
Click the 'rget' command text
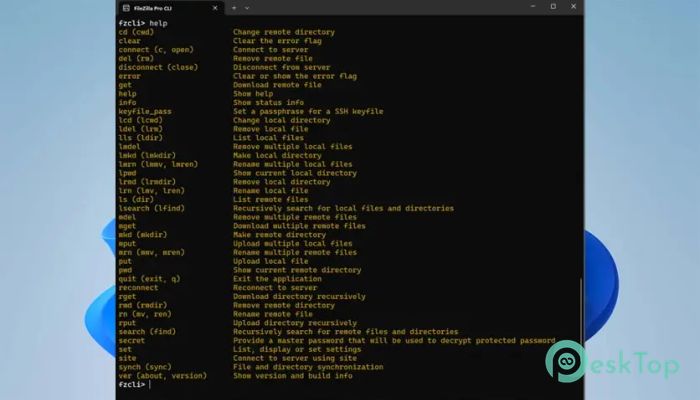click(127, 296)
